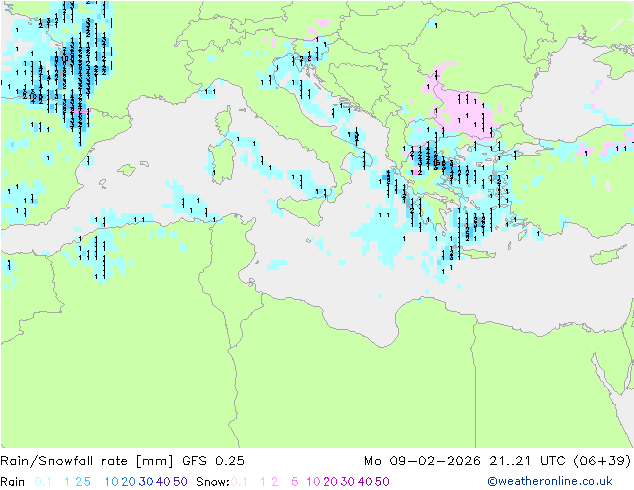Select the Rain 10 legend value
Viewport: 634px width, 490px height.
point(112,482)
